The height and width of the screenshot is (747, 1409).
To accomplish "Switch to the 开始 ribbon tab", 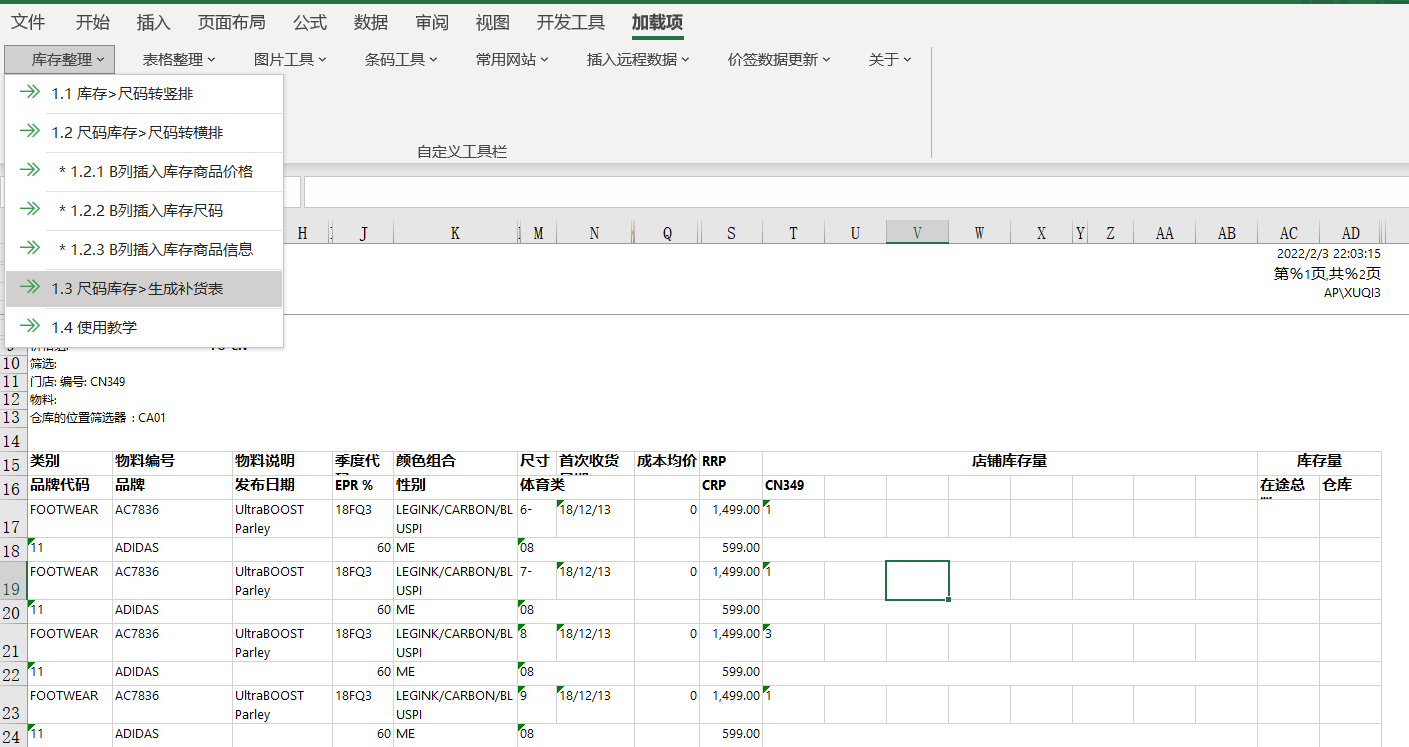I will [x=93, y=22].
